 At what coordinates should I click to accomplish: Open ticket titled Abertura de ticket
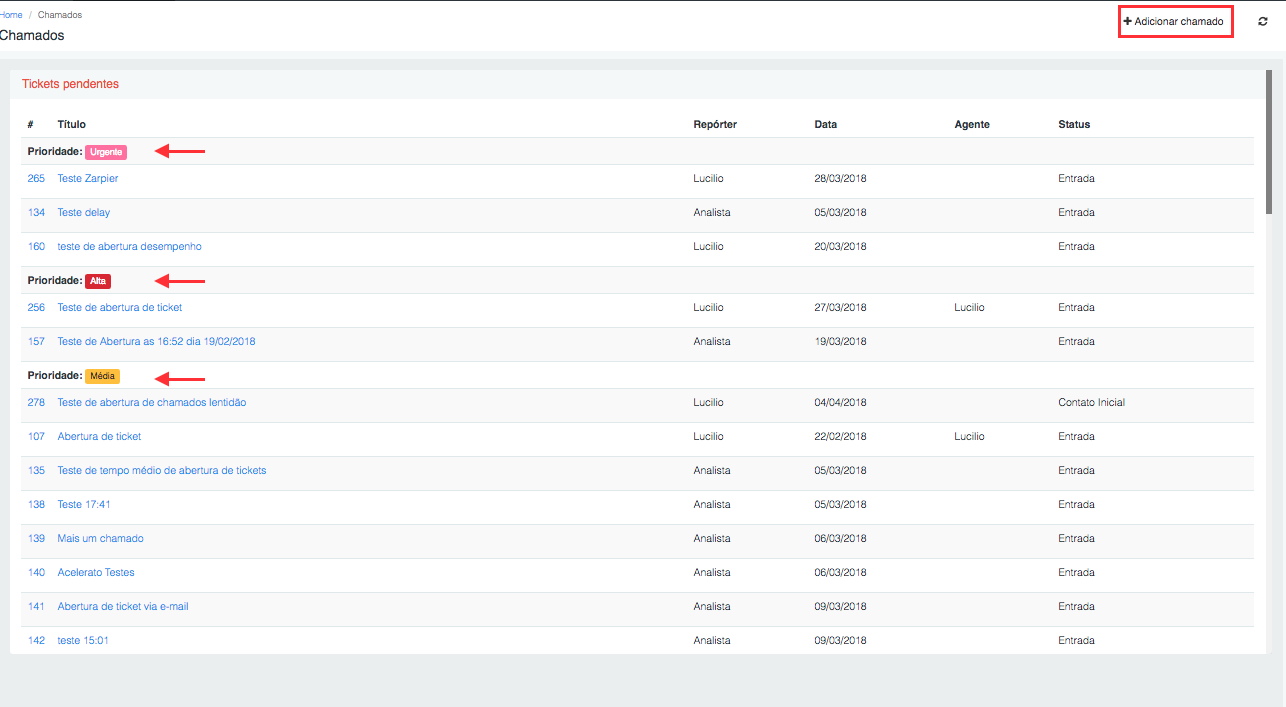(x=99, y=436)
